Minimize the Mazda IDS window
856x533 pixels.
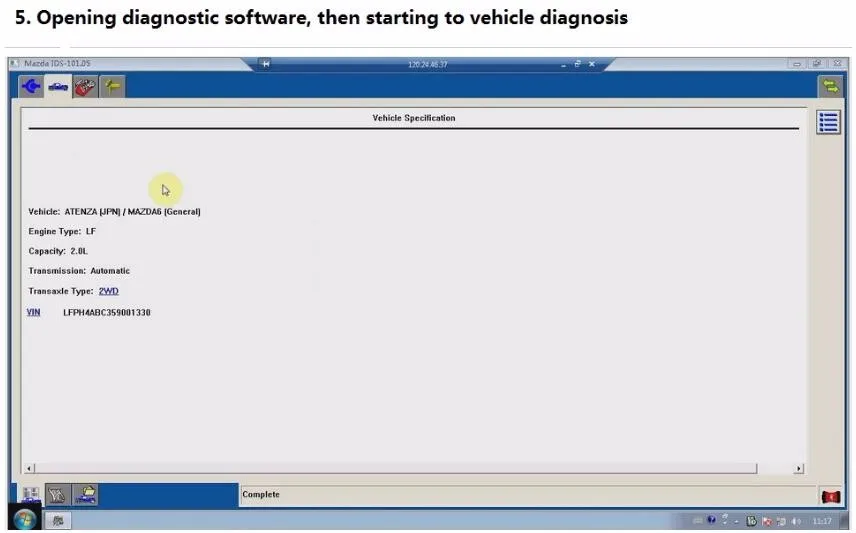(796, 64)
